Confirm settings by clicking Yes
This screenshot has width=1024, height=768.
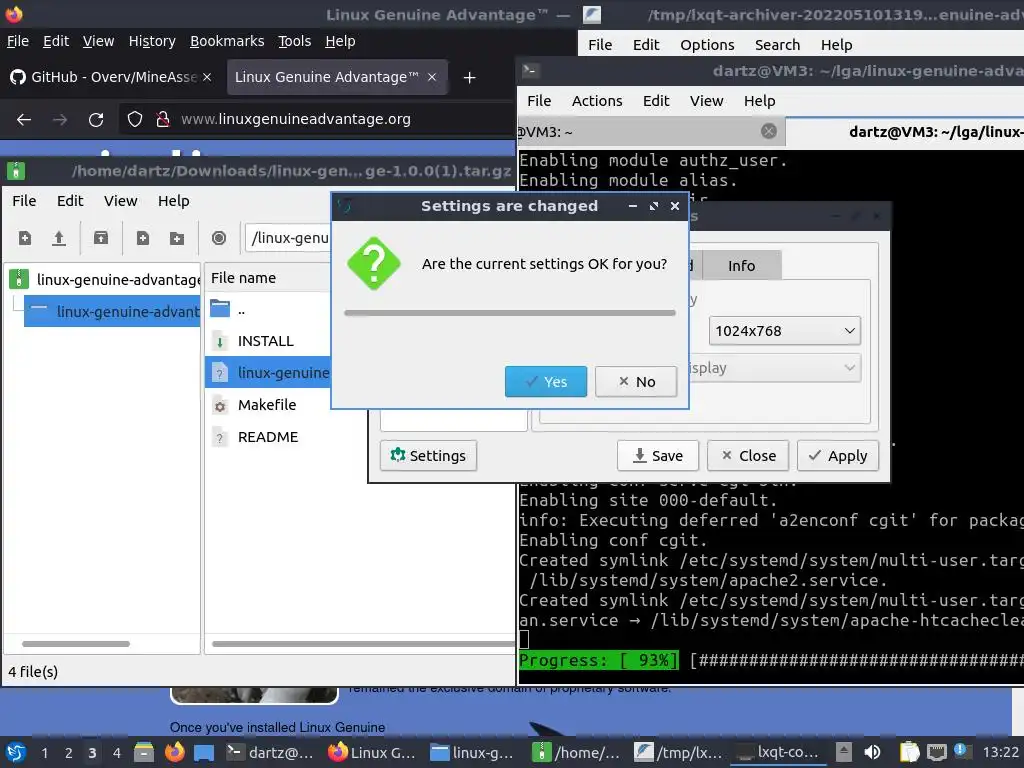point(546,382)
